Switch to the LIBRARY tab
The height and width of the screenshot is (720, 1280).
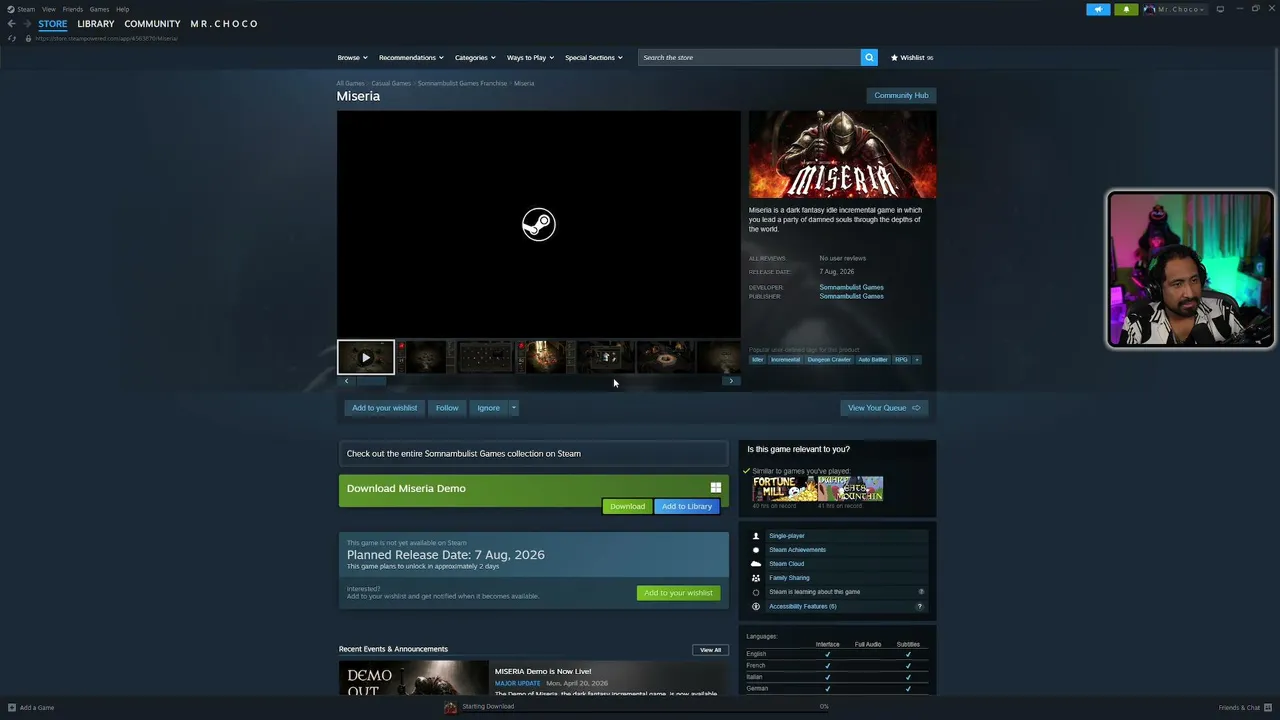point(96,24)
